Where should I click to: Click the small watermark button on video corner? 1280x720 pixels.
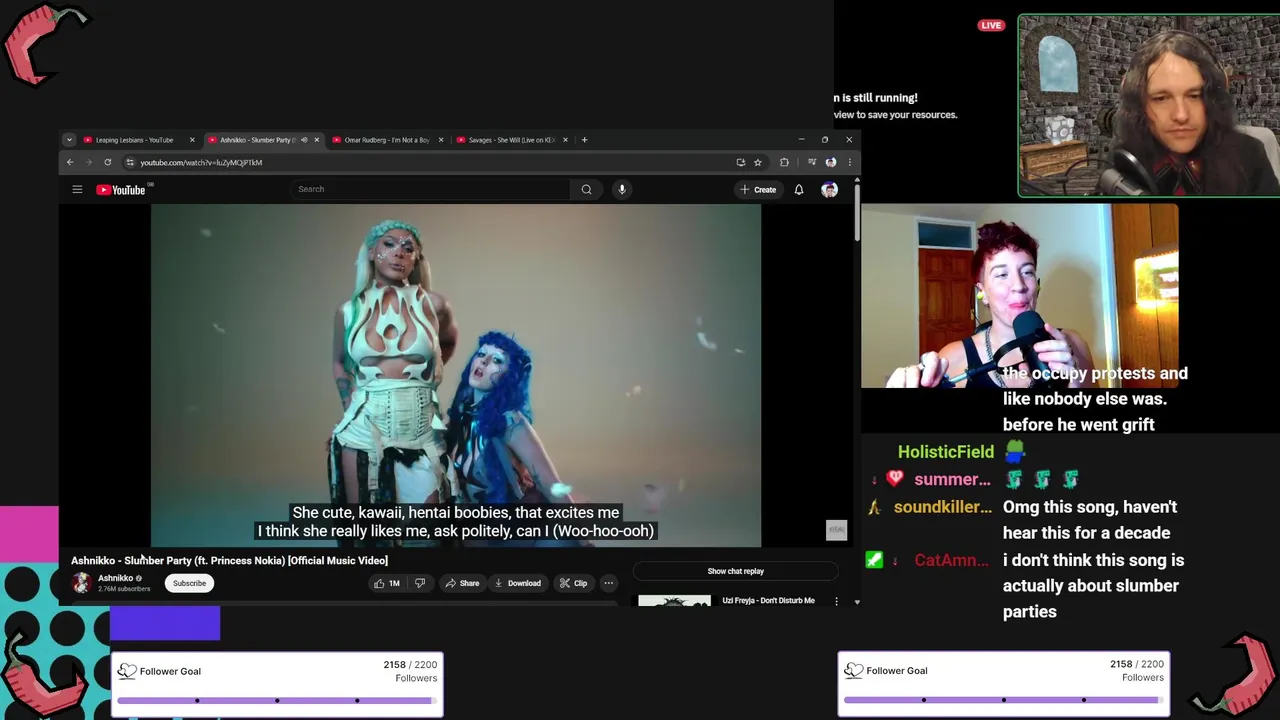pos(836,530)
